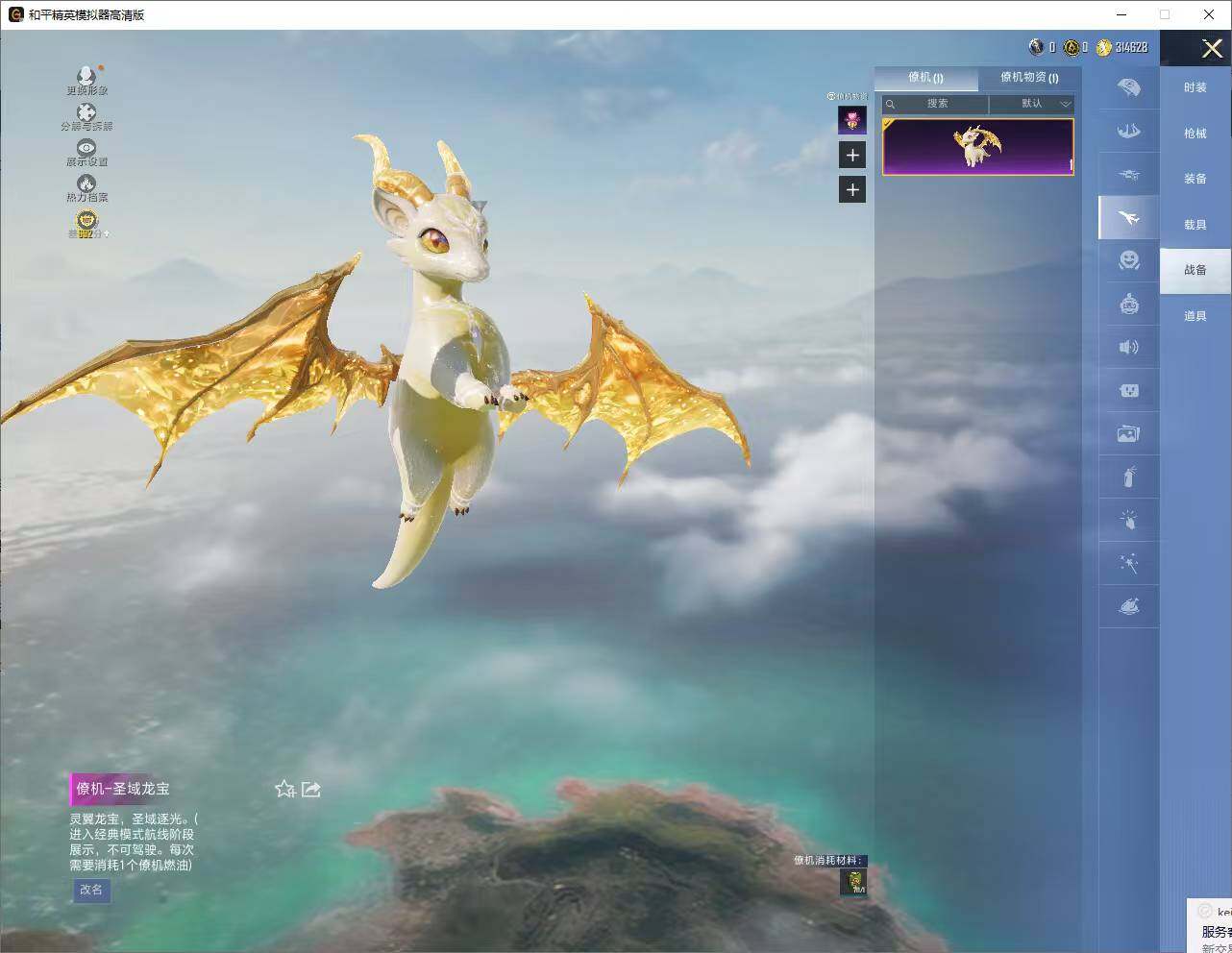This screenshot has width=1232, height=953.
Task: Open the 载具 category
Action: pos(1195,225)
